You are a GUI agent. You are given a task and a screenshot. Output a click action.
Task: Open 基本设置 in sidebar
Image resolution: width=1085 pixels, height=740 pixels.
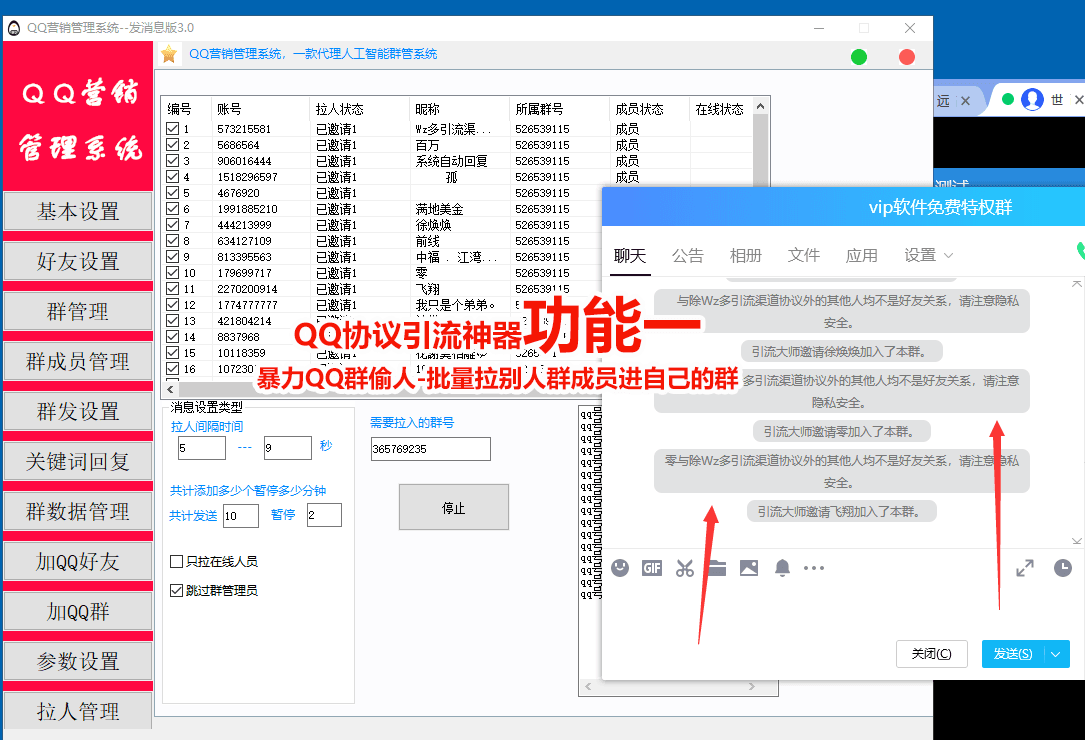click(x=78, y=211)
